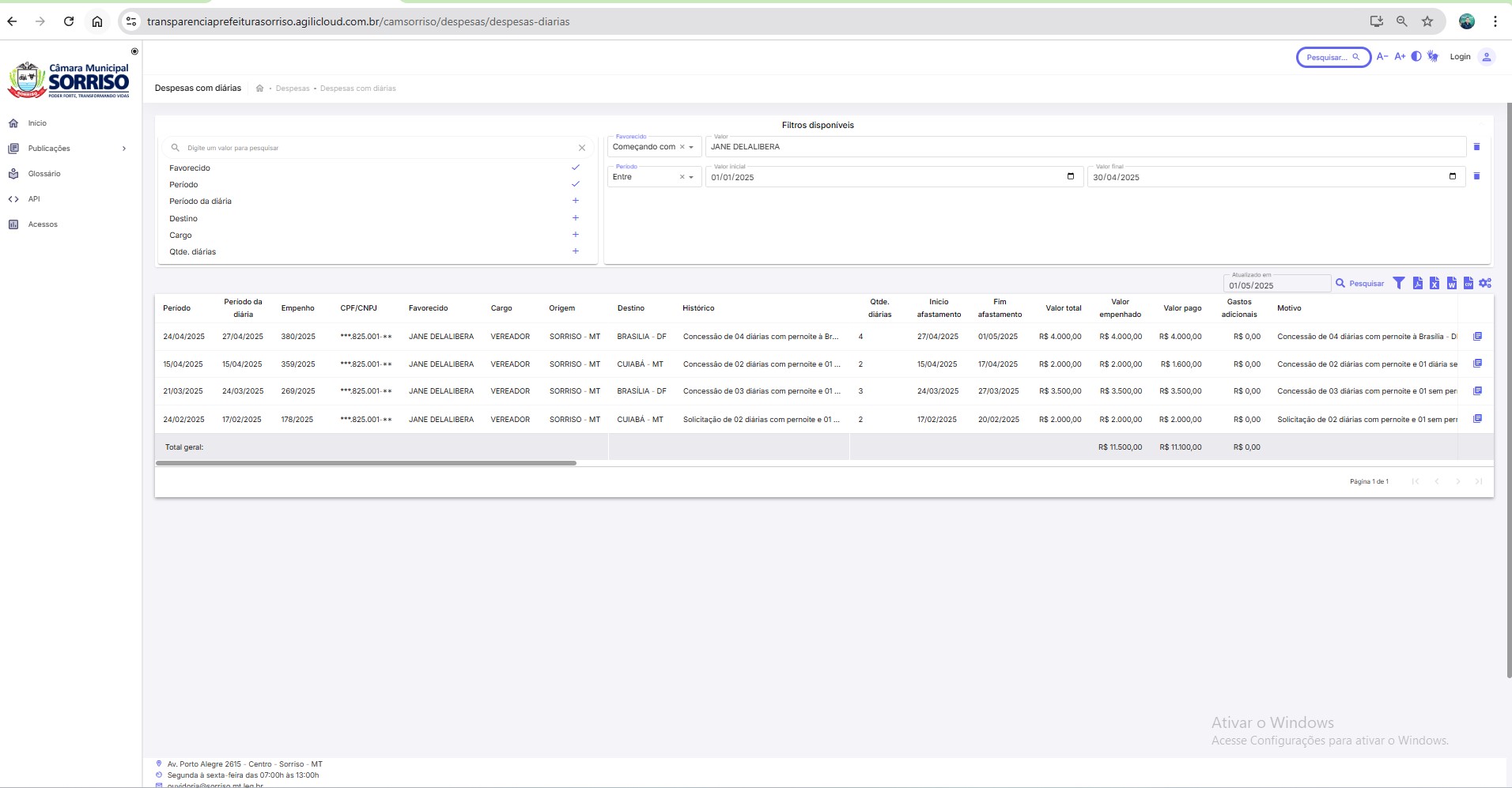Delete the Favorecido filter with trash icon
The image size is (1512, 788).
(x=1476, y=147)
